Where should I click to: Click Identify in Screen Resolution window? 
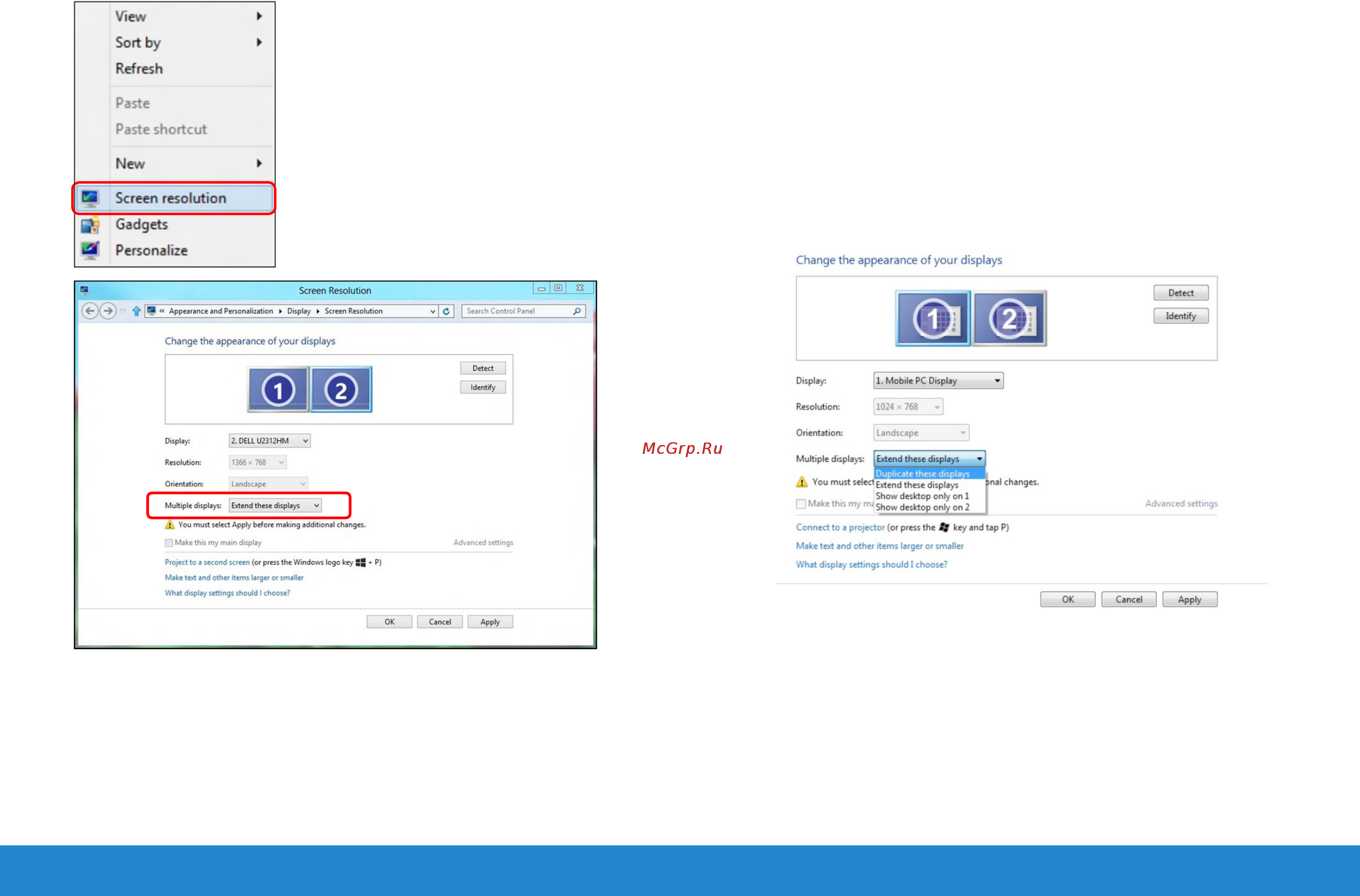[x=483, y=387]
